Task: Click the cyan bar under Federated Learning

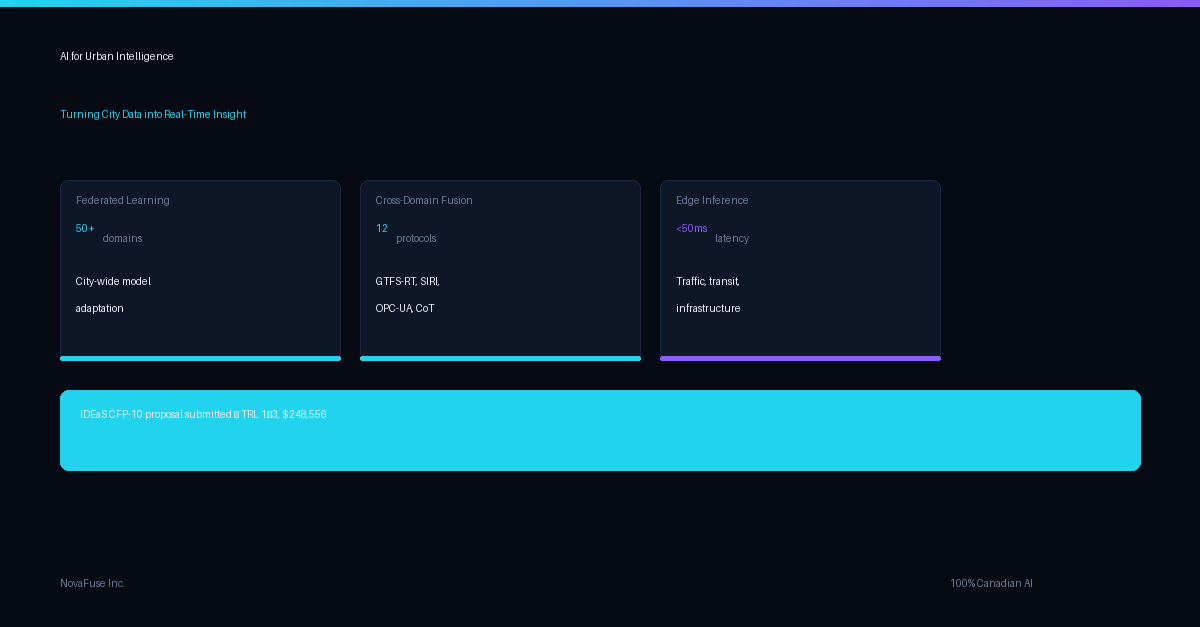Action: (200, 358)
